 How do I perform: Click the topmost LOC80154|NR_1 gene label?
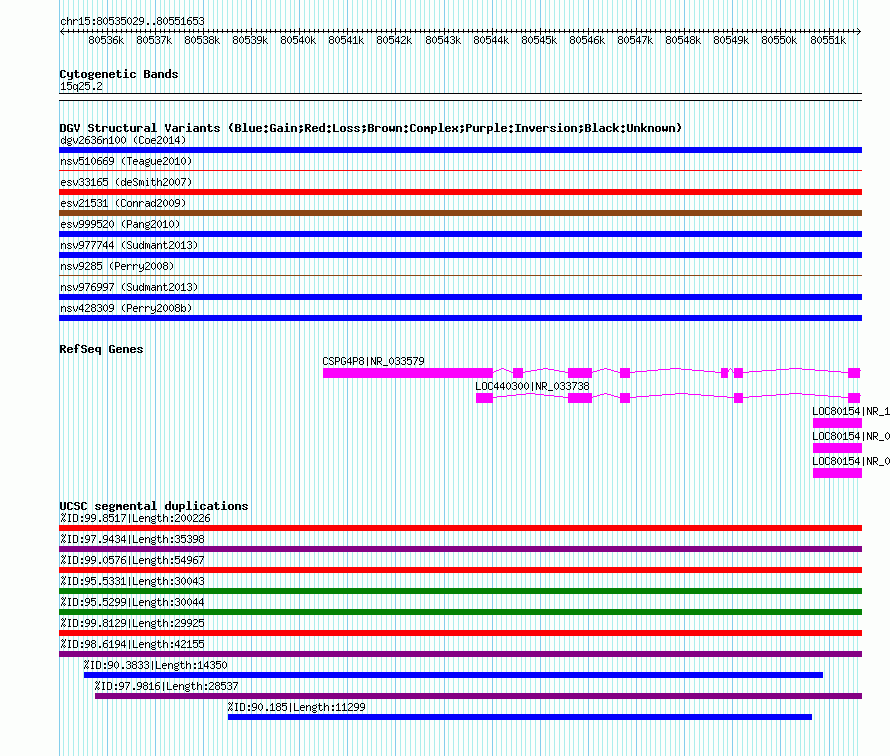point(850,411)
